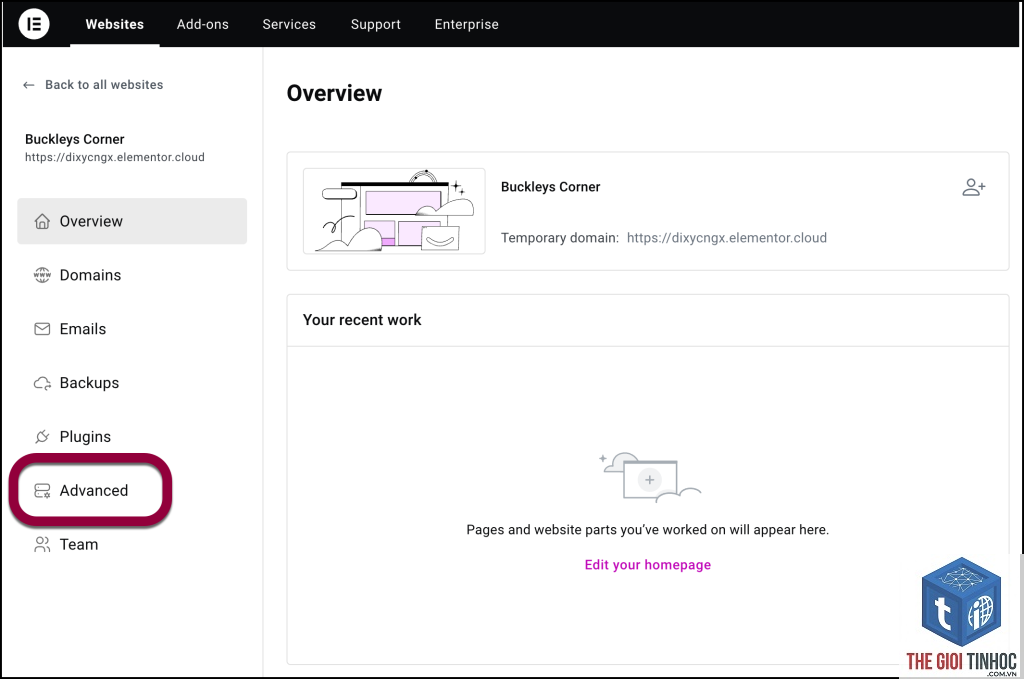This screenshot has width=1024, height=679.
Task: Open the Support menu
Action: [376, 24]
